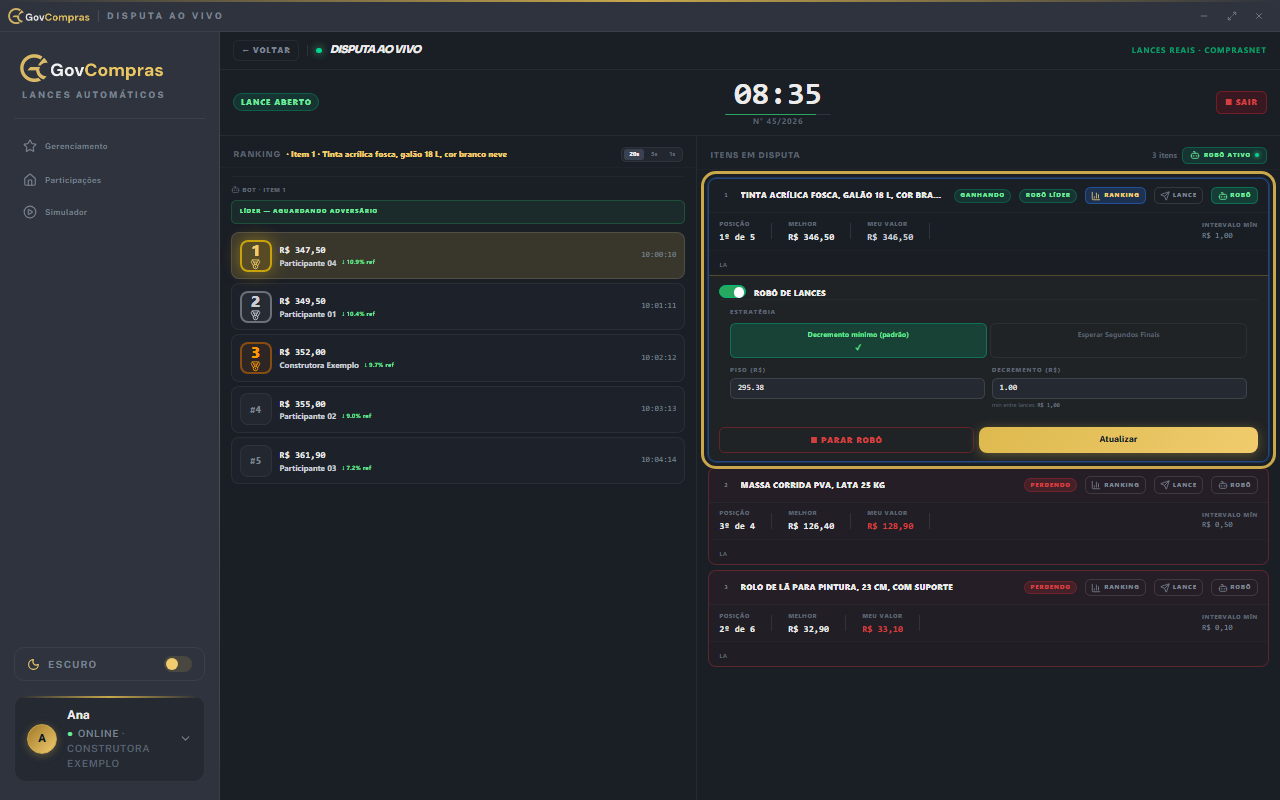The width and height of the screenshot is (1280, 800).
Task: Switch ranking refresh interval to 5s
Action: click(x=653, y=154)
